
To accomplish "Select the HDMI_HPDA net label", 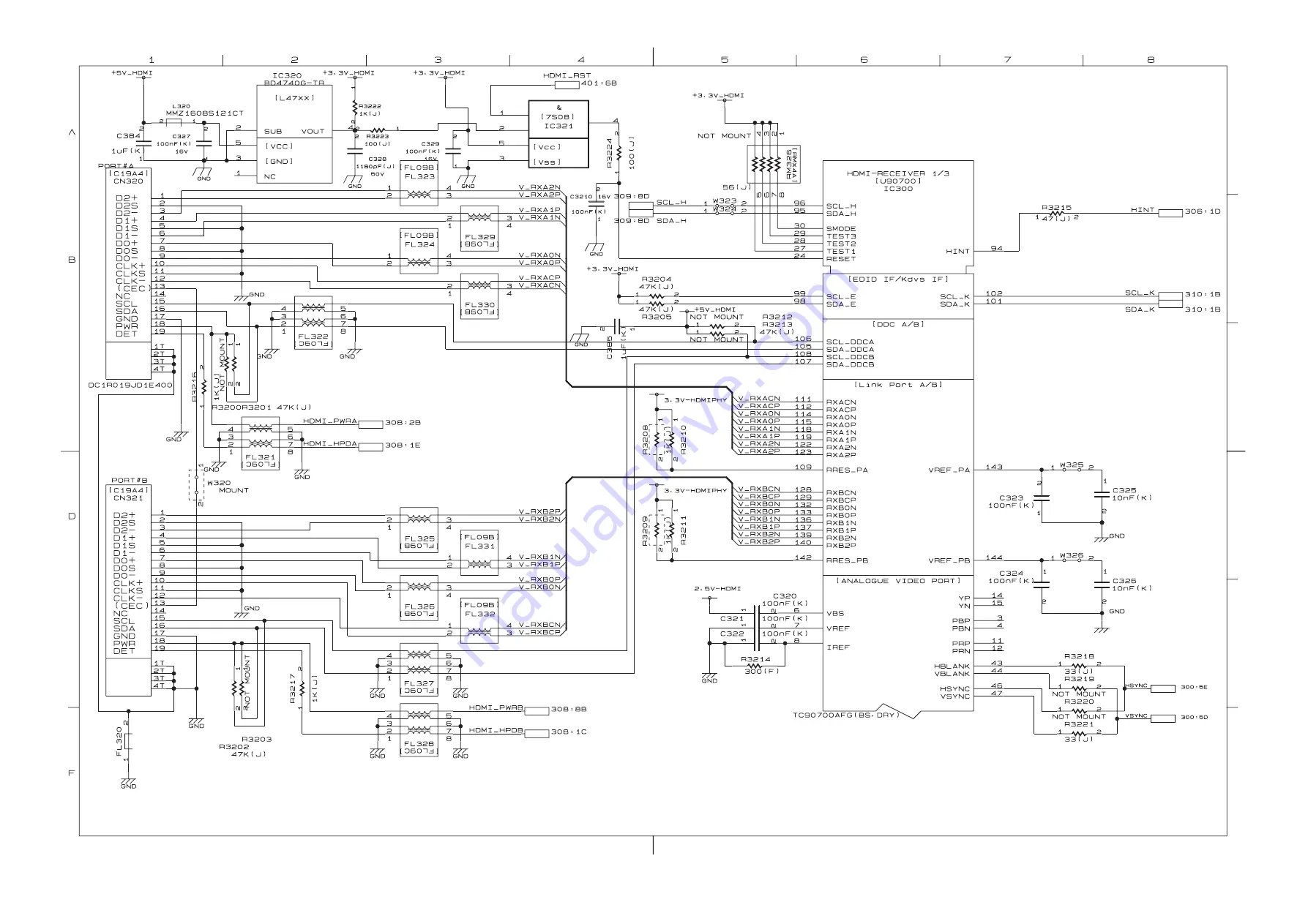I will pyautogui.click(x=330, y=444).
